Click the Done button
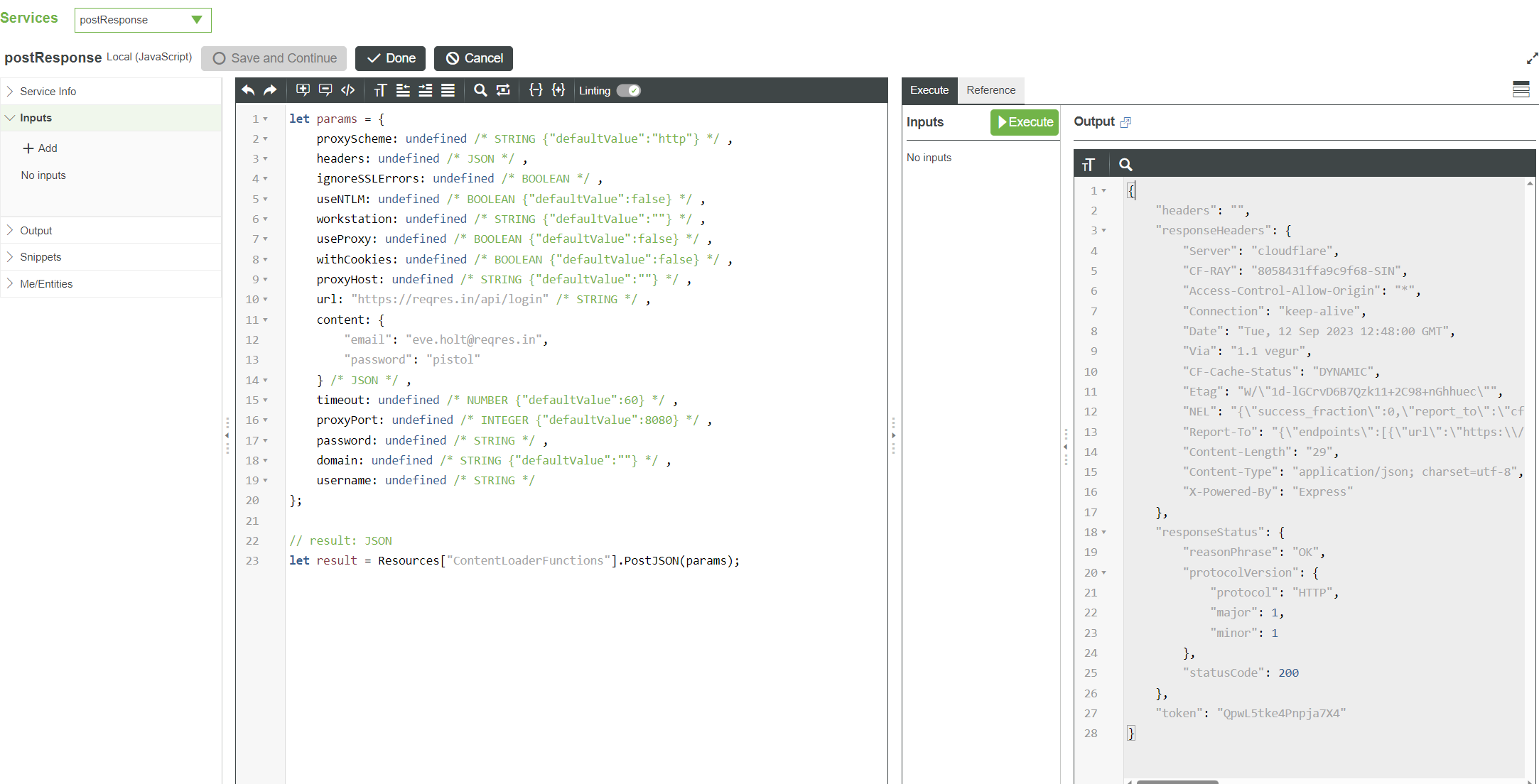This screenshot has height=784, width=1539. [389, 58]
